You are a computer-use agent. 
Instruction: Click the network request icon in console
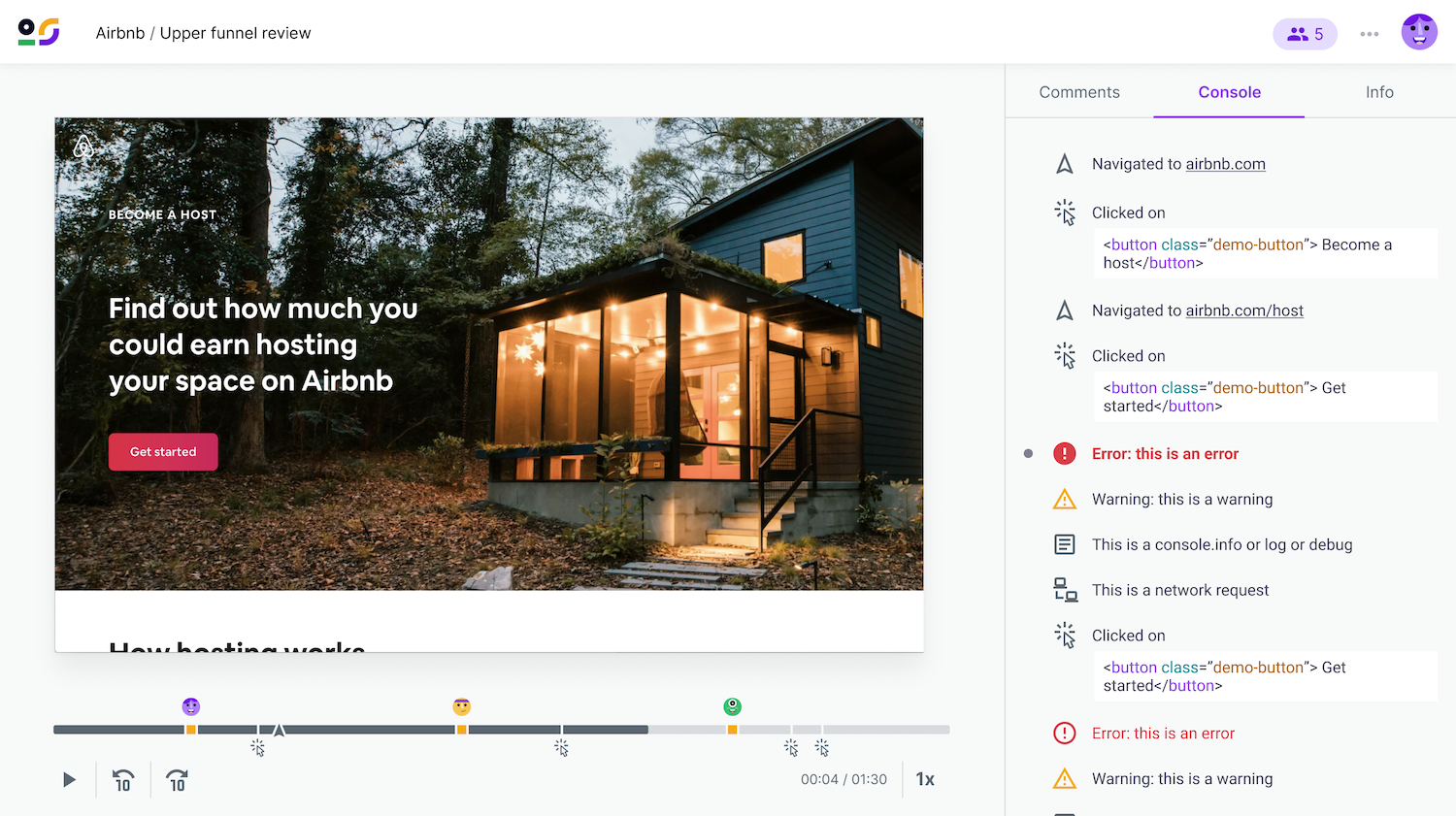click(x=1065, y=590)
